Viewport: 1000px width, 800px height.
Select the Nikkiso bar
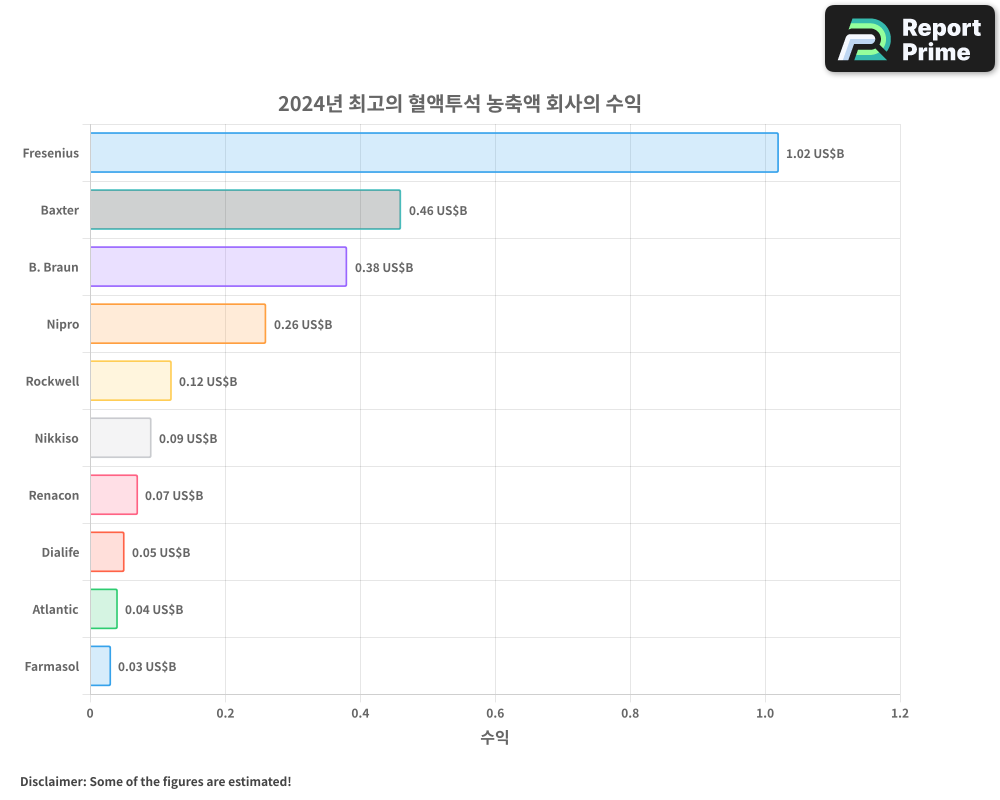[120, 438]
